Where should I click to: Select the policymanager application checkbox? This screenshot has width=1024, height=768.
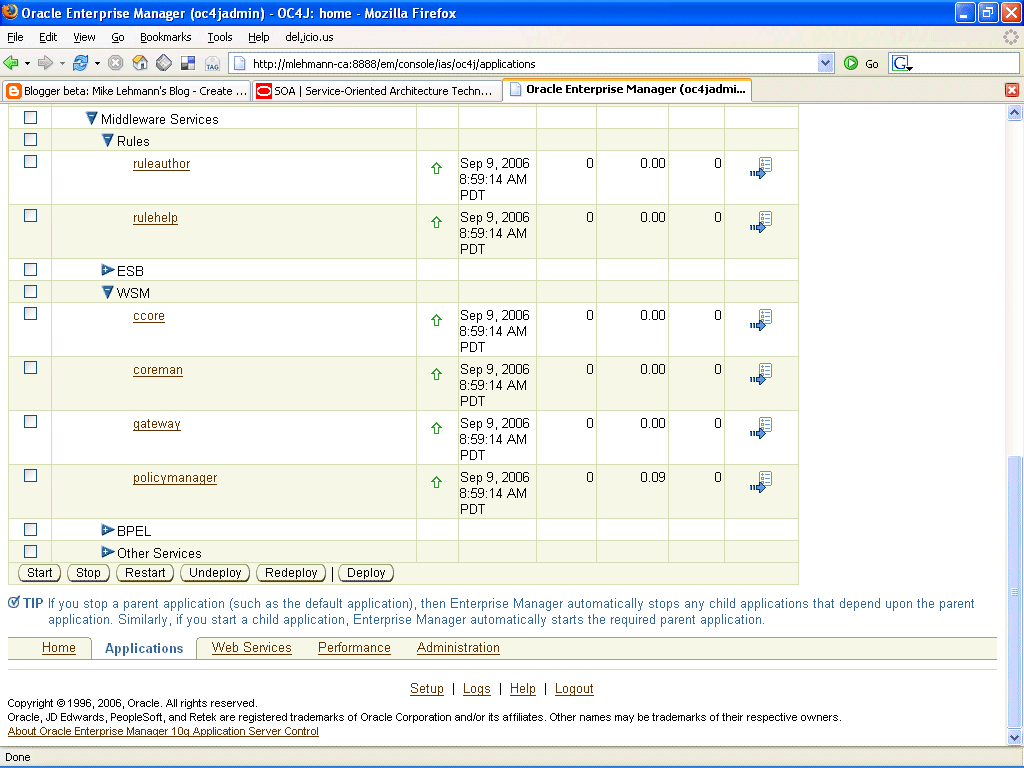click(x=31, y=476)
